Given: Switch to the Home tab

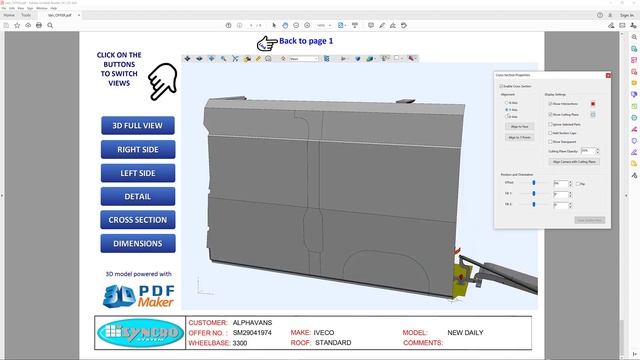Looking at the screenshot, I should (x=9, y=15).
